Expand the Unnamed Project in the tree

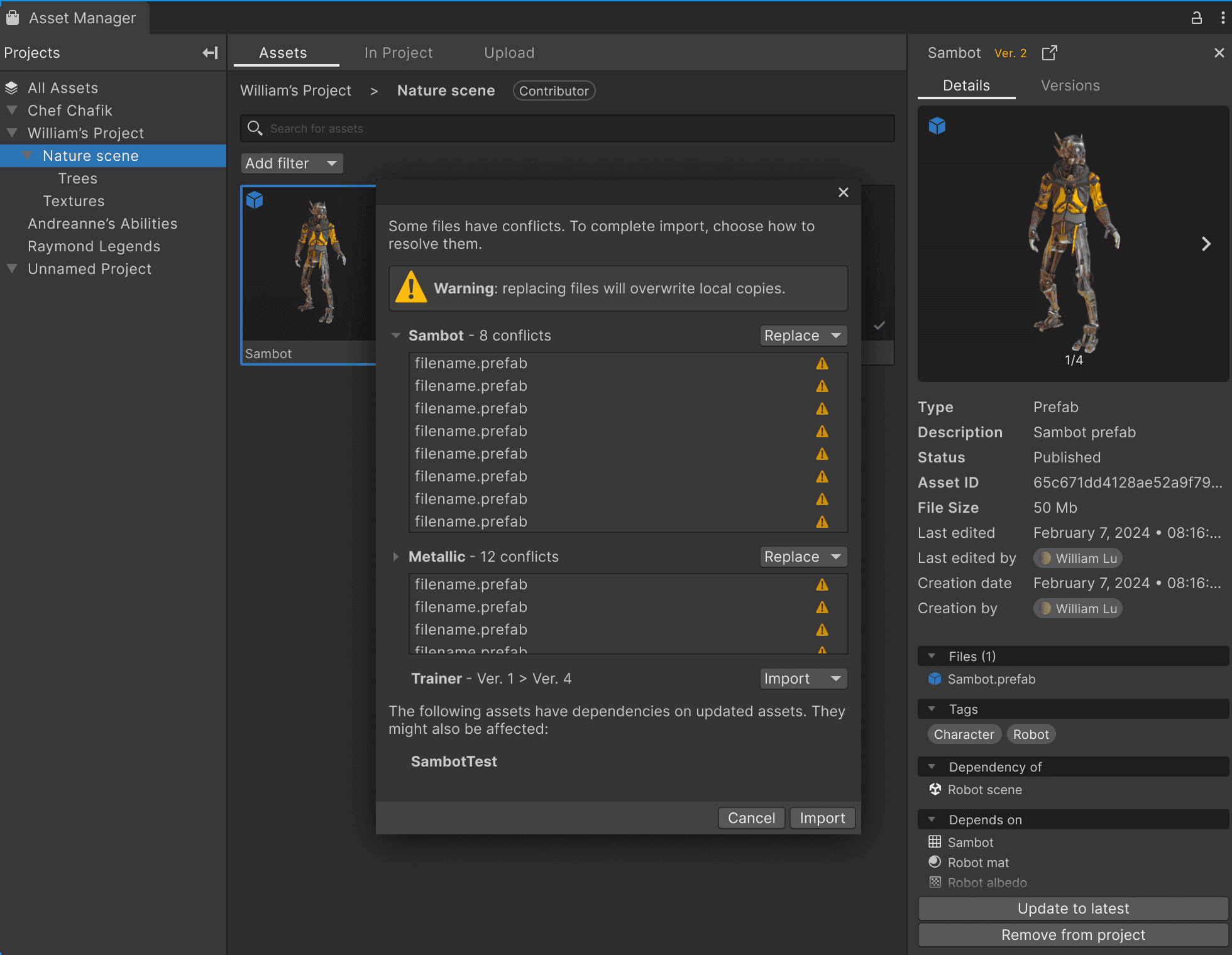11,268
